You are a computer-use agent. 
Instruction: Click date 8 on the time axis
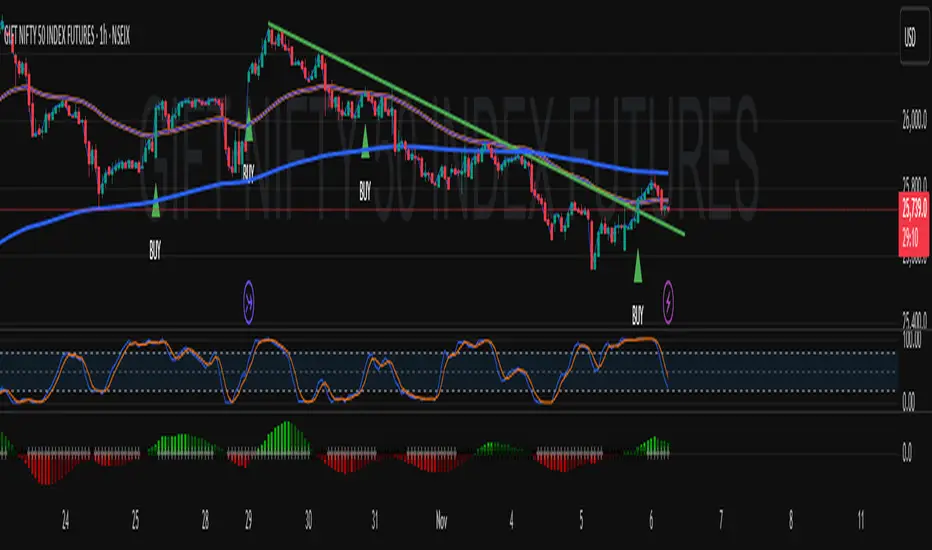pyautogui.click(x=791, y=521)
